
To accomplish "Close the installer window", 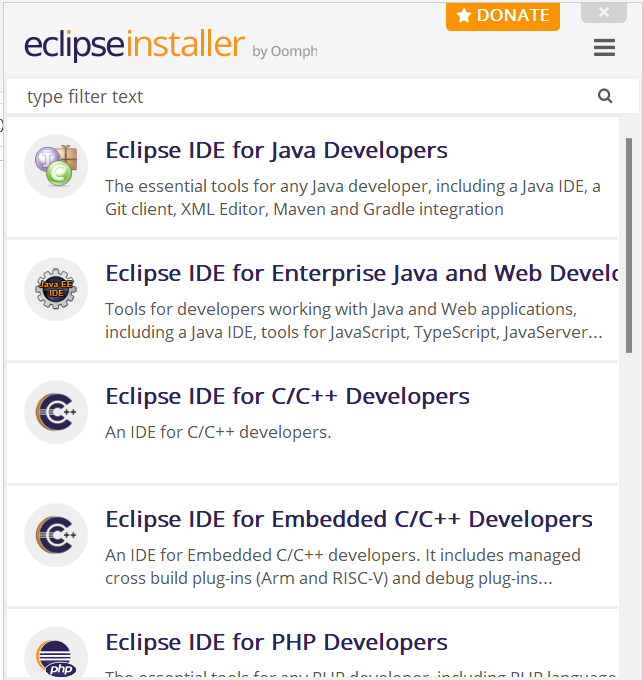I will click(604, 12).
